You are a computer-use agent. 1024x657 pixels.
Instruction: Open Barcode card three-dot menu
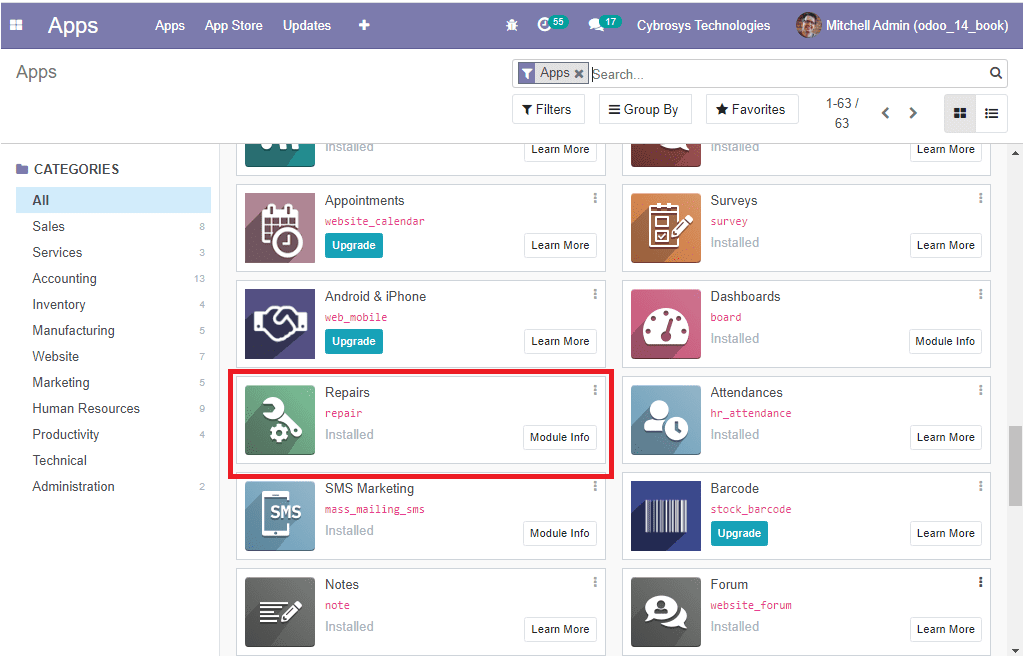point(980,486)
